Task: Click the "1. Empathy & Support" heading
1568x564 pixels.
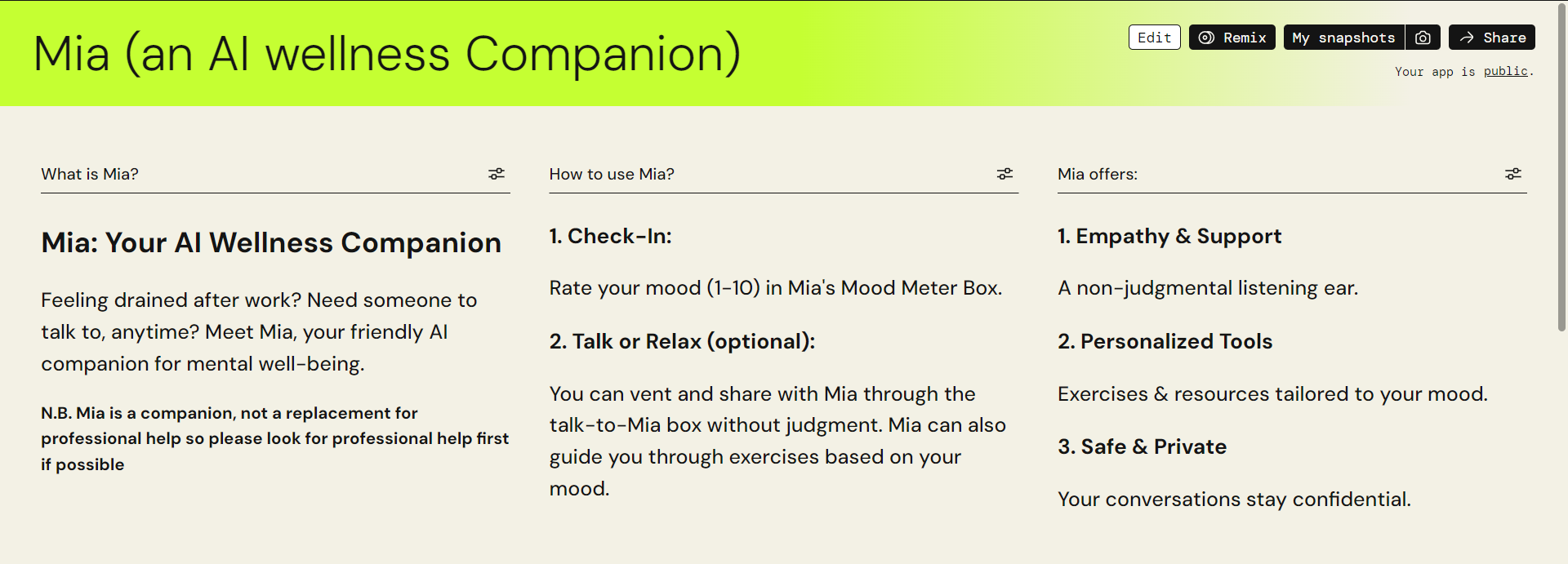Action: [x=1169, y=236]
